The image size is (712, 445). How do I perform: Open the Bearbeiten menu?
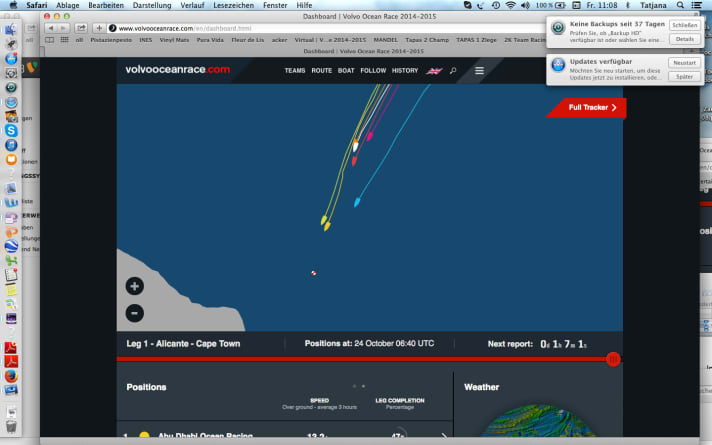(106, 5)
